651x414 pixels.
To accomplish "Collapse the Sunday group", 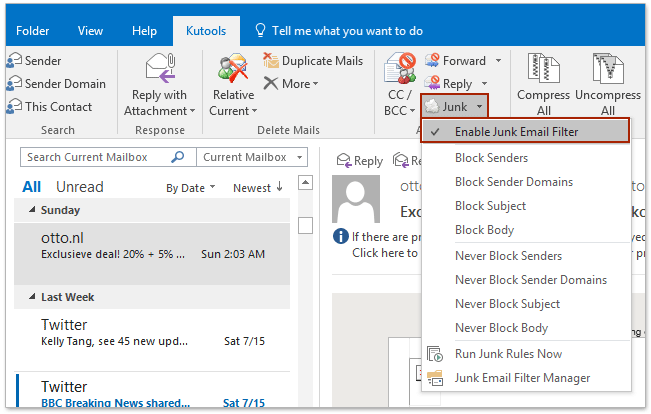I will [32, 210].
